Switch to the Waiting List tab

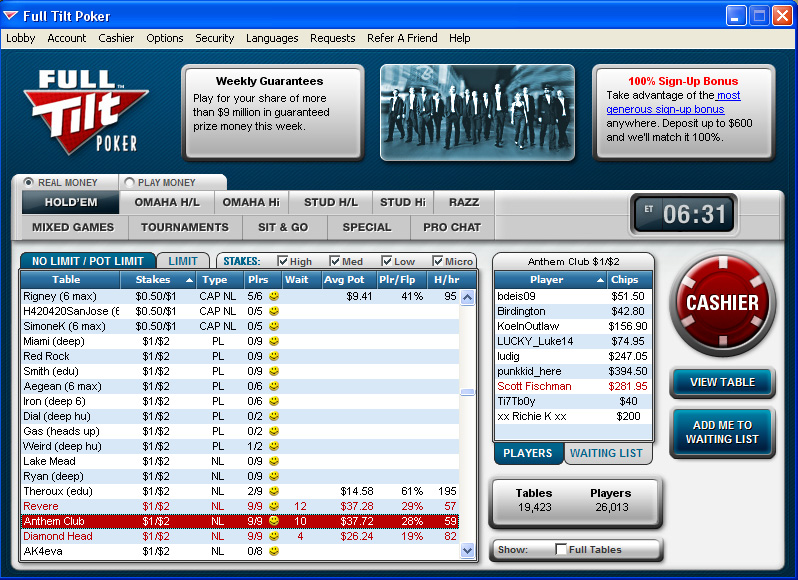[606, 453]
